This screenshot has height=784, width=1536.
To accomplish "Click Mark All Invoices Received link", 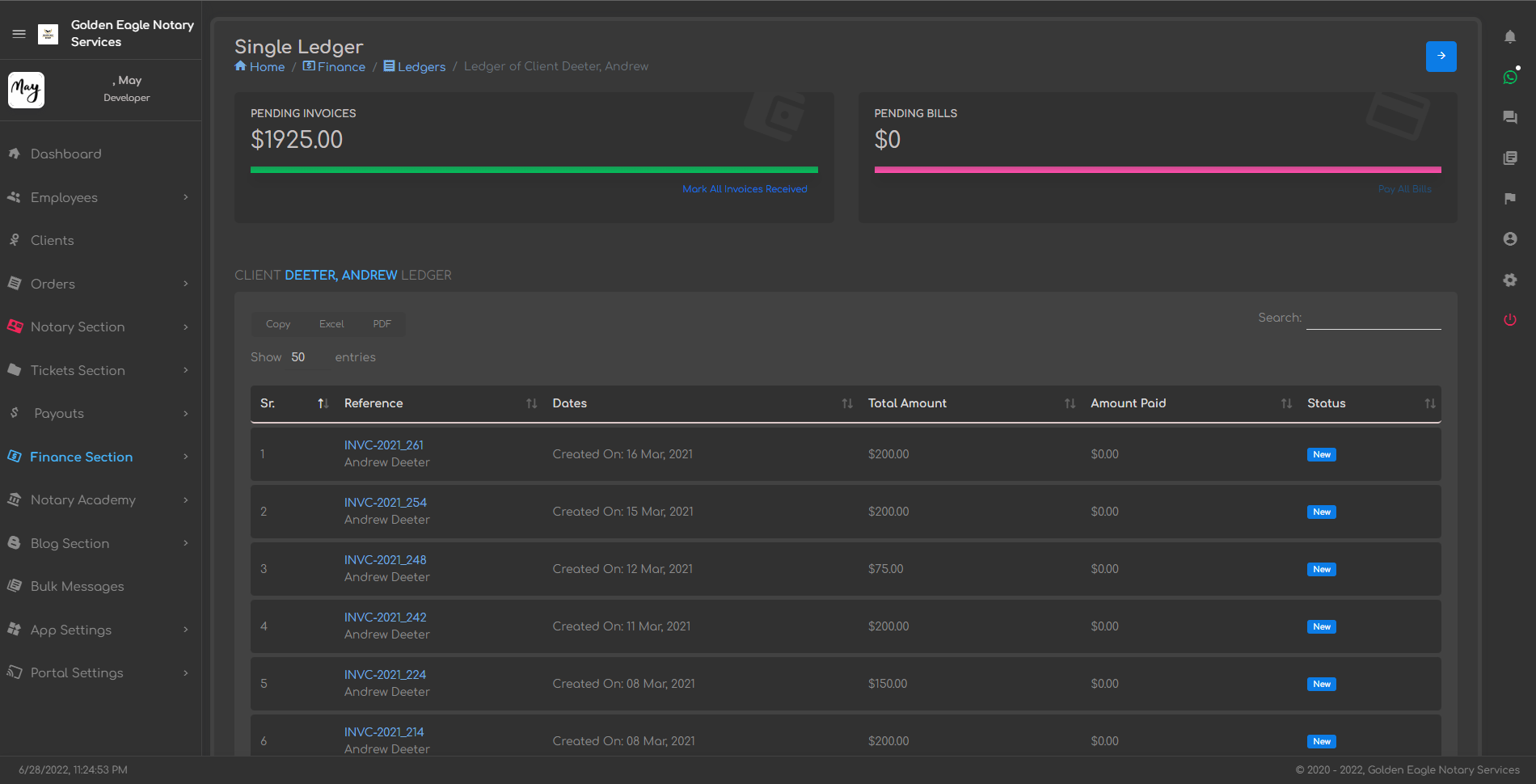I will [745, 189].
